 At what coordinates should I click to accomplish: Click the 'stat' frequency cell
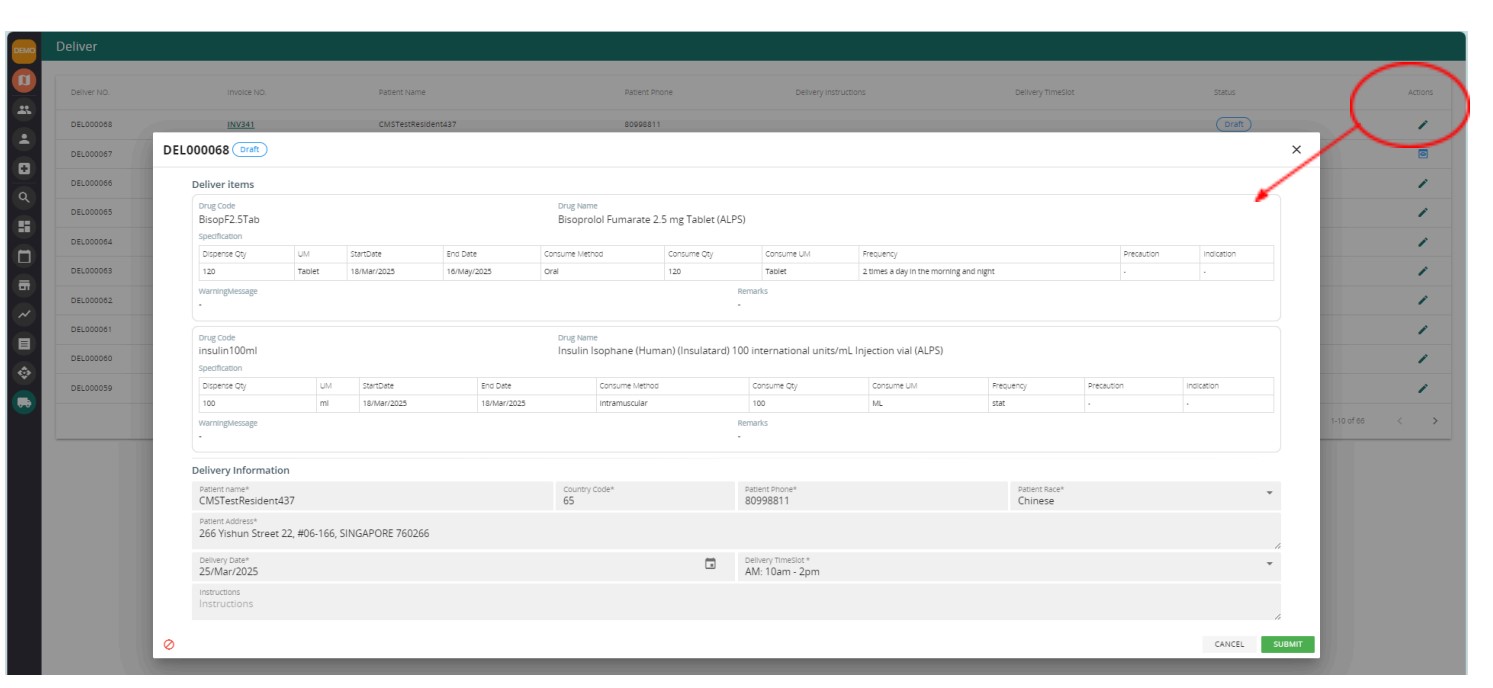point(1036,404)
